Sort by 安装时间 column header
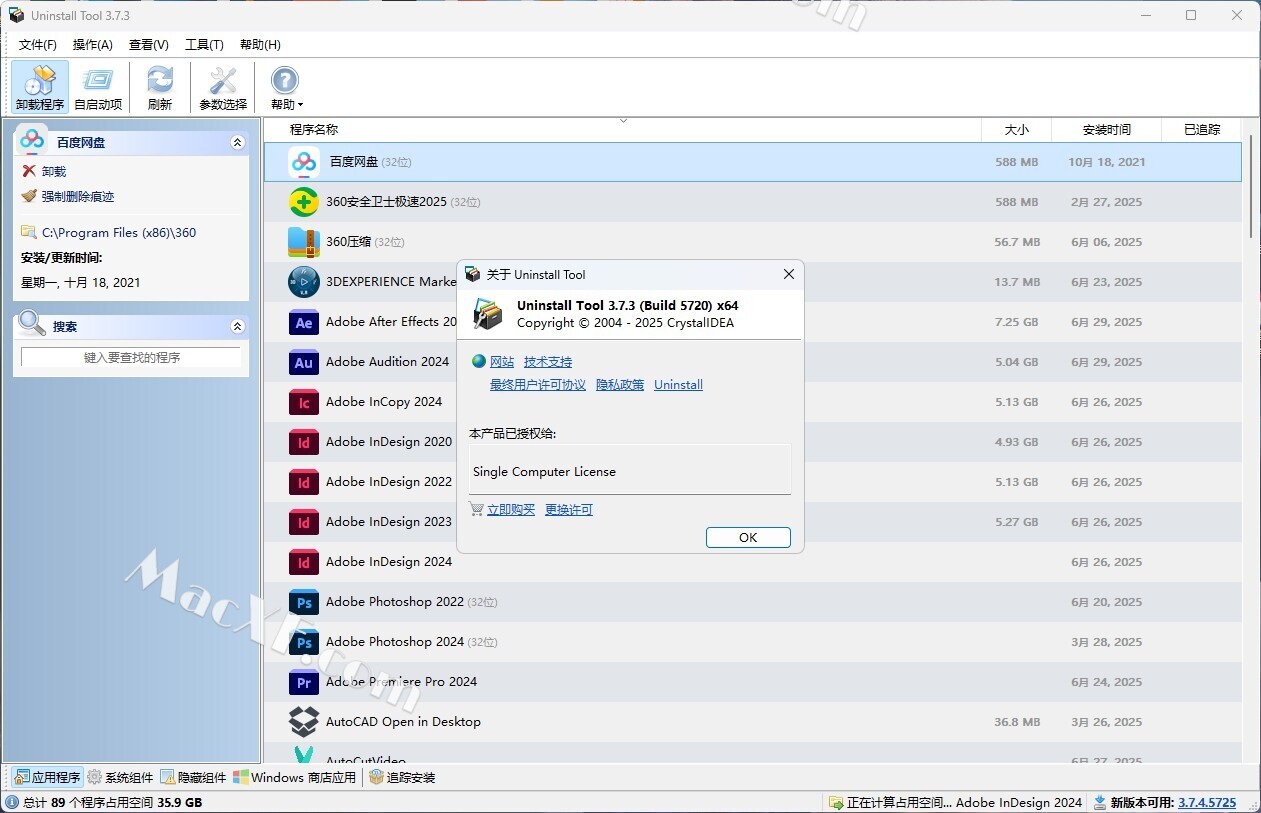This screenshot has height=813, width=1261. 1107,129
